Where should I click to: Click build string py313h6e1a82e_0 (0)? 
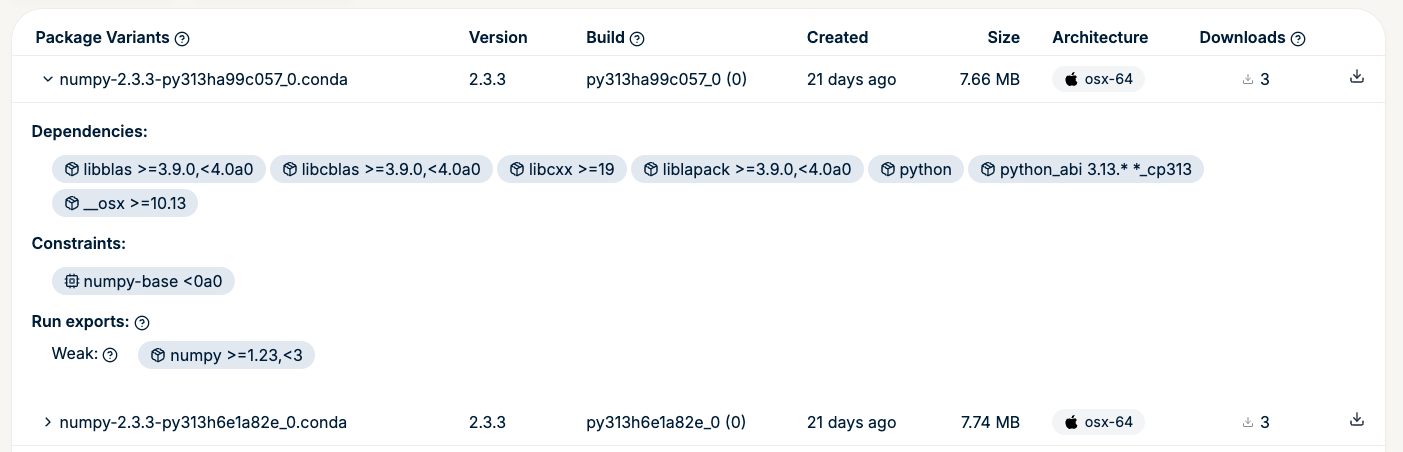666,422
